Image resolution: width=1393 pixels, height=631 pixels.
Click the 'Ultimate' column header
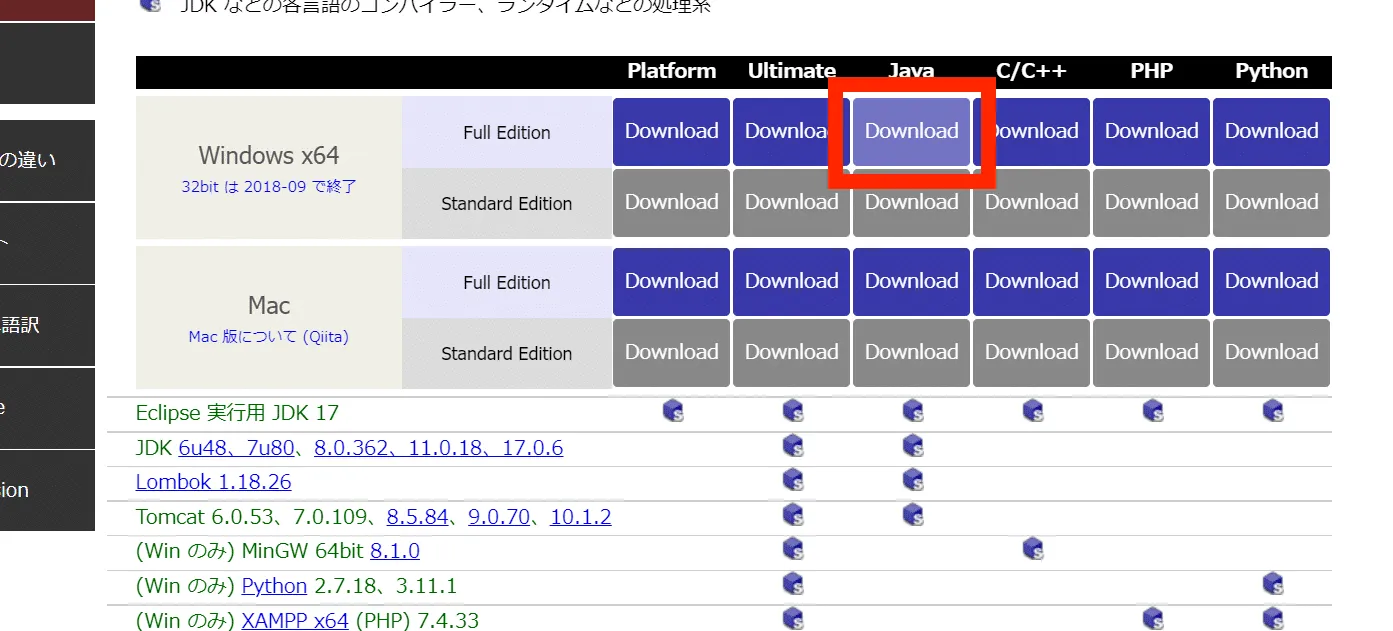792,71
